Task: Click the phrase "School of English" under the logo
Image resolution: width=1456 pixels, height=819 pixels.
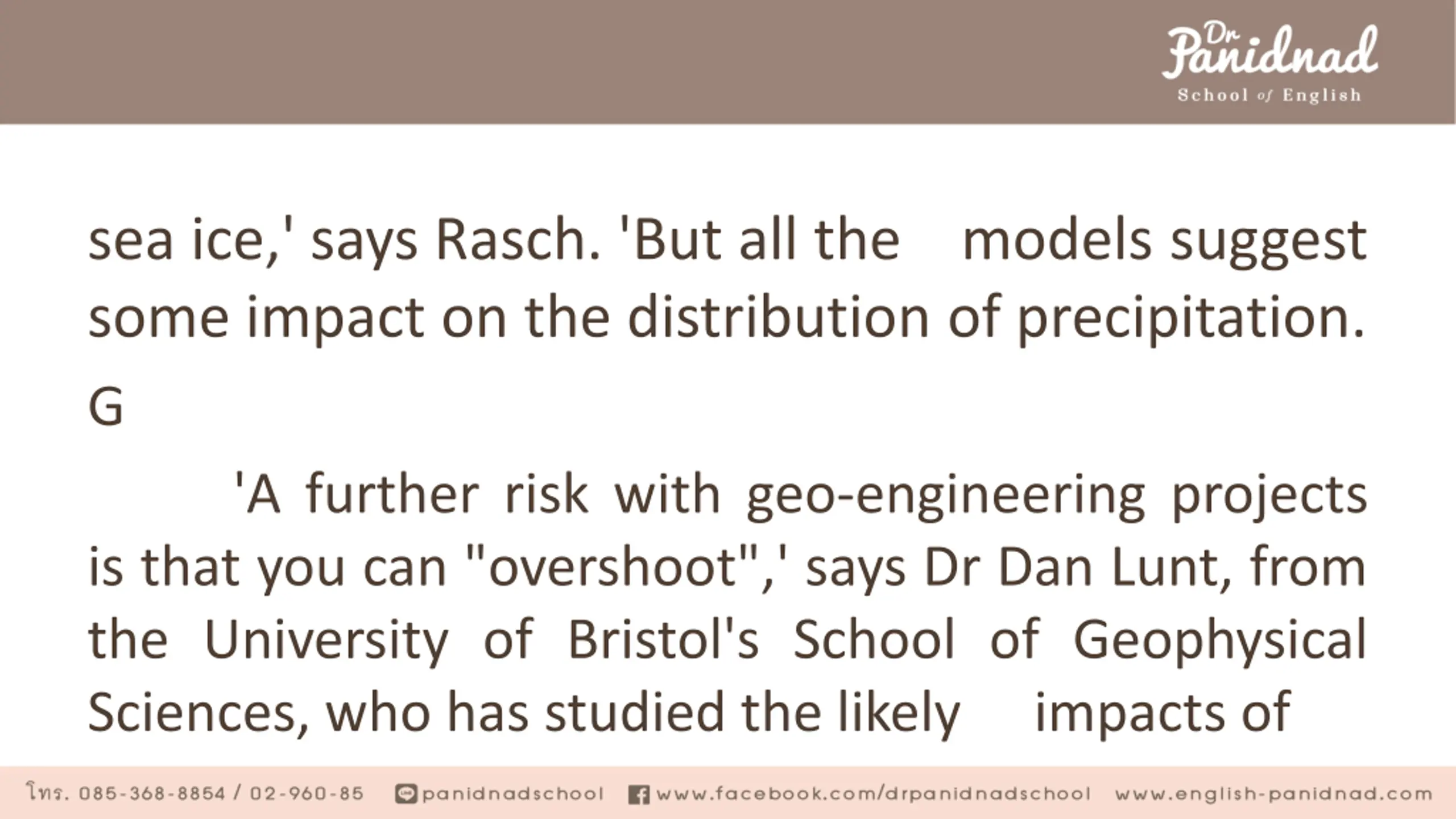Action: pyautogui.click(x=1269, y=96)
